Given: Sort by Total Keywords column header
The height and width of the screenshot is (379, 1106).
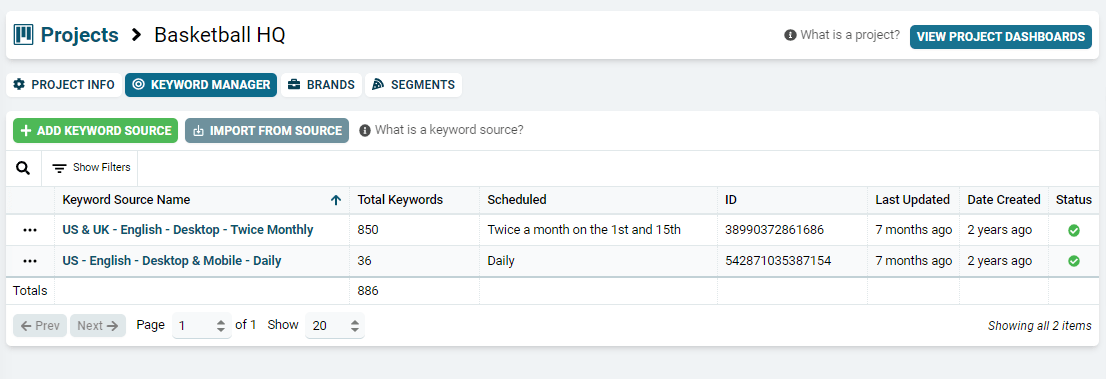Looking at the screenshot, I should click(400, 200).
